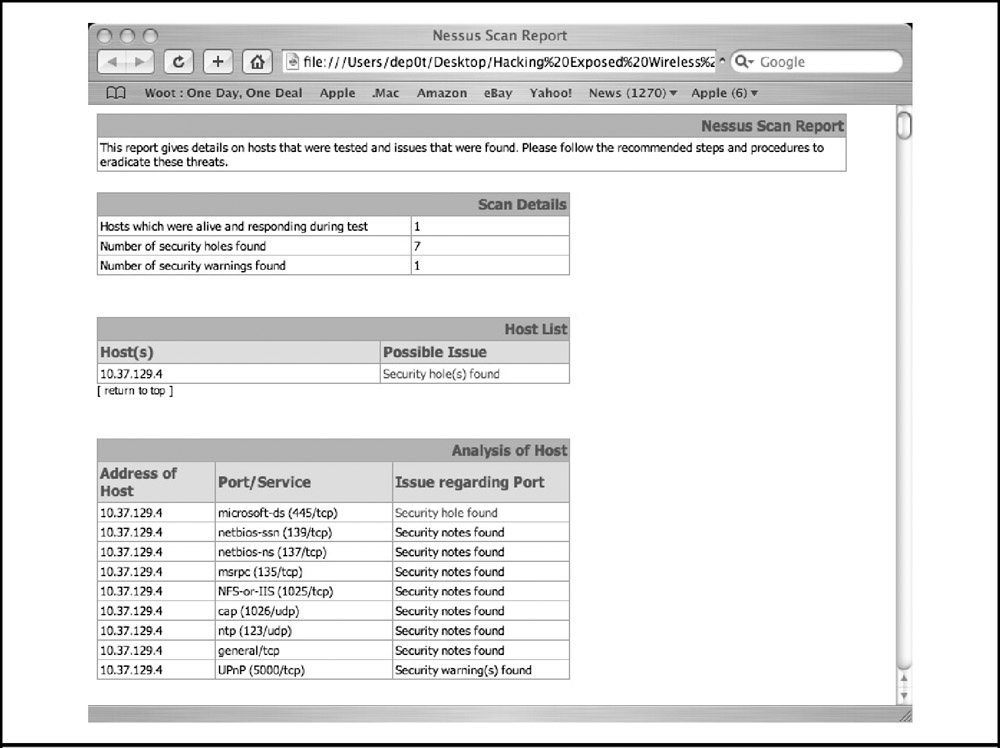Click 'Security notes found' for netbios-ssn

pyautogui.click(x=450, y=532)
